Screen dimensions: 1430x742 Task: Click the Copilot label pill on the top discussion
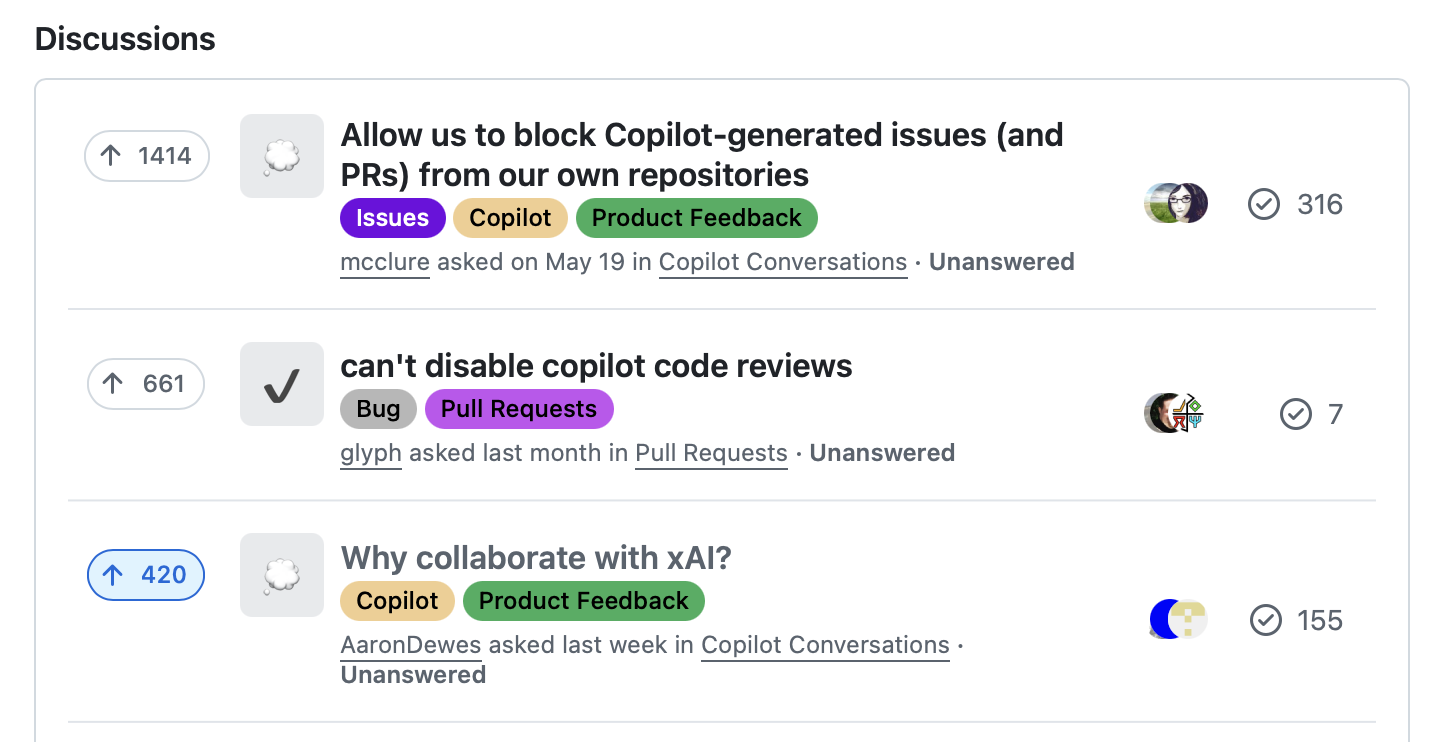510,217
